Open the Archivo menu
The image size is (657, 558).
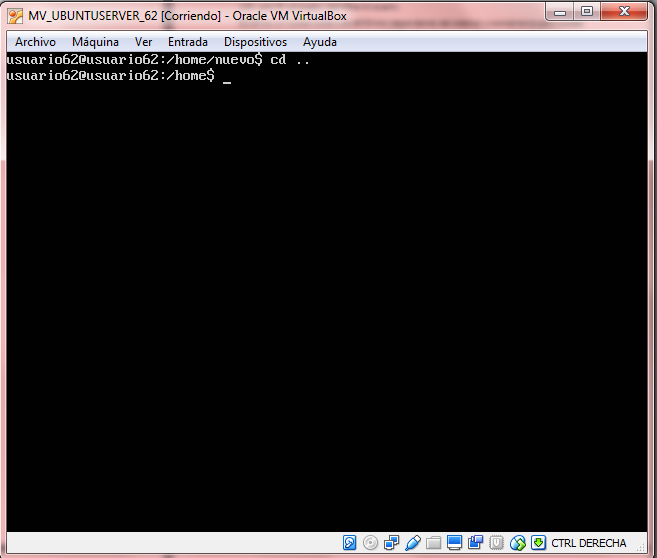click(35, 42)
